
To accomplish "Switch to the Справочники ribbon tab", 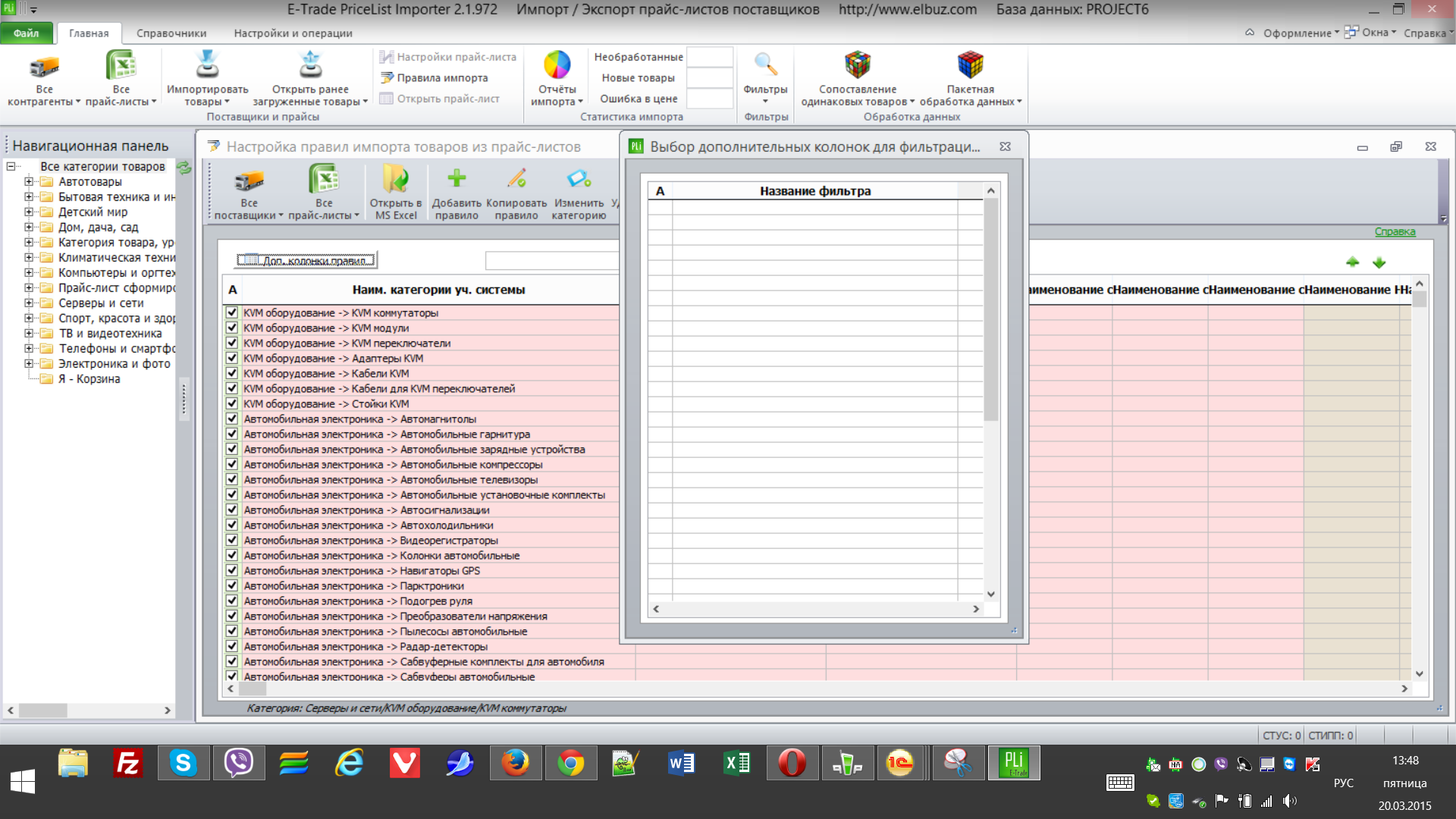I will click(x=171, y=33).
